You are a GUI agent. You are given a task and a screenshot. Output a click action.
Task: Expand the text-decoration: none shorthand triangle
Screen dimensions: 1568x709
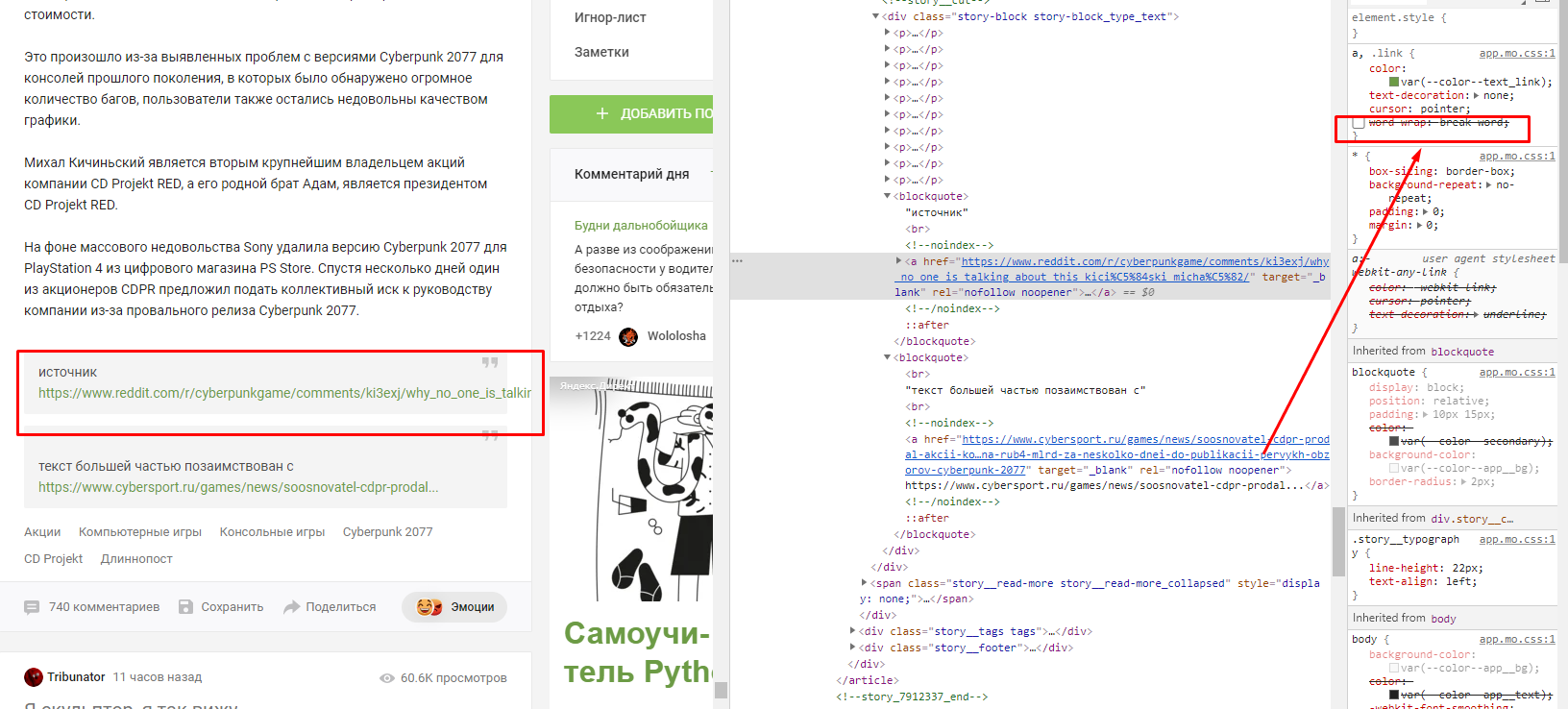point(1476,96)
